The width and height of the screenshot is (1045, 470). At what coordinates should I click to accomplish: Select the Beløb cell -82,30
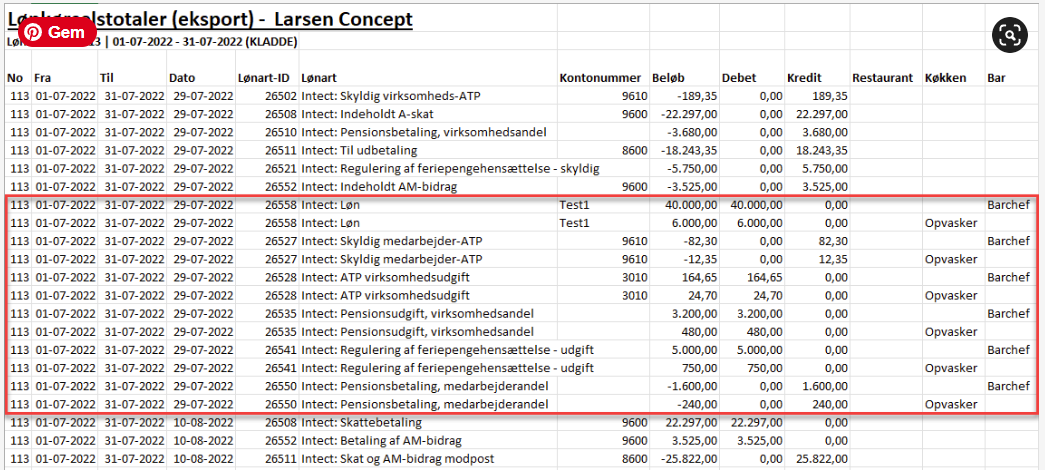point(700,241)
